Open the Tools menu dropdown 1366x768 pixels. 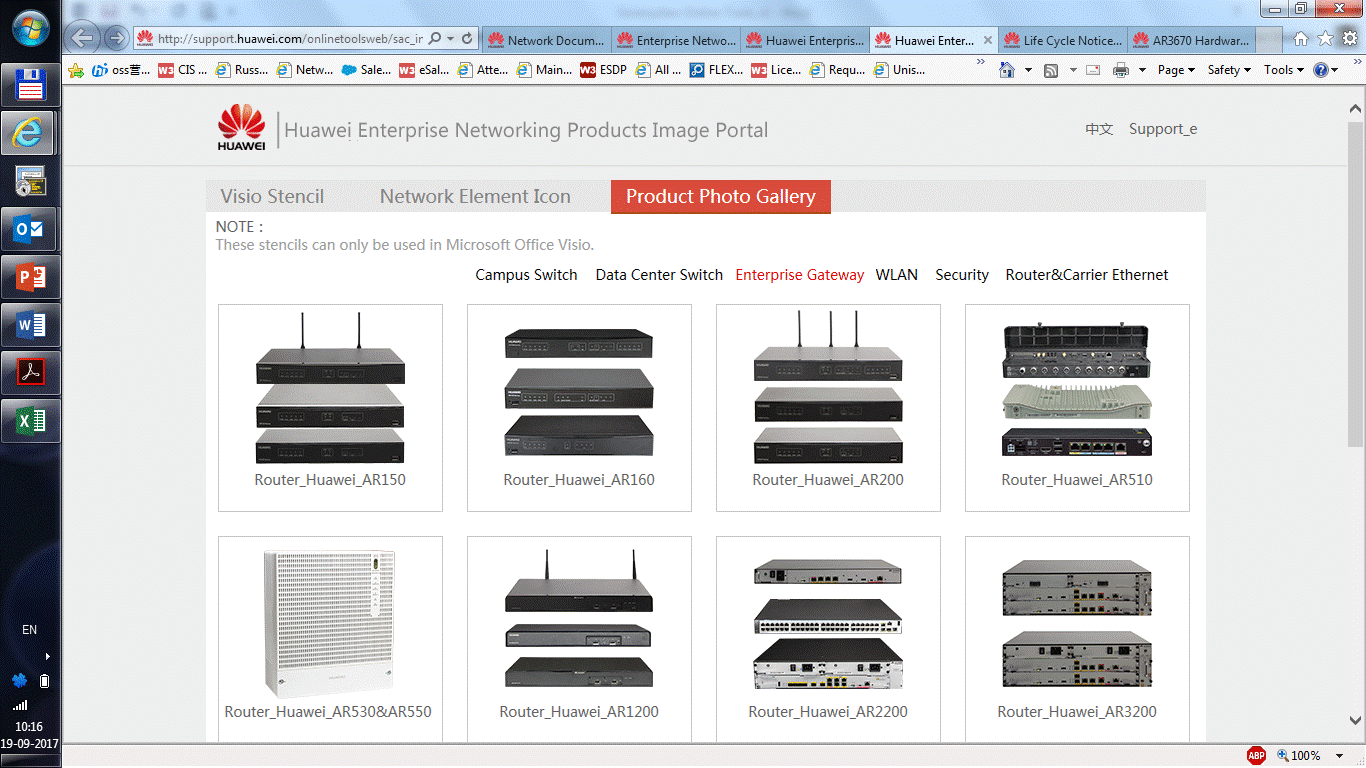[x=1284, y=70]
